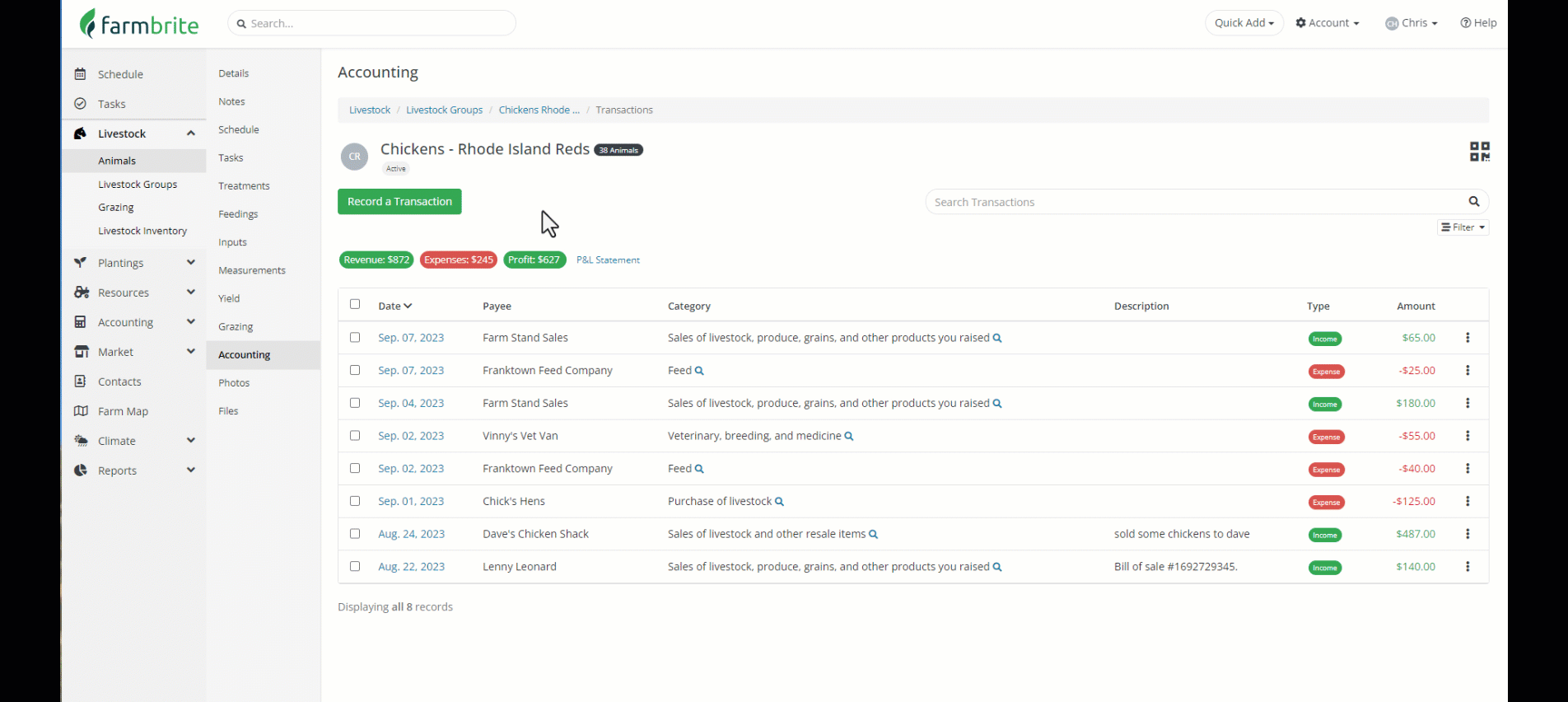Click the Help question mark icon

coord(1466,23)
